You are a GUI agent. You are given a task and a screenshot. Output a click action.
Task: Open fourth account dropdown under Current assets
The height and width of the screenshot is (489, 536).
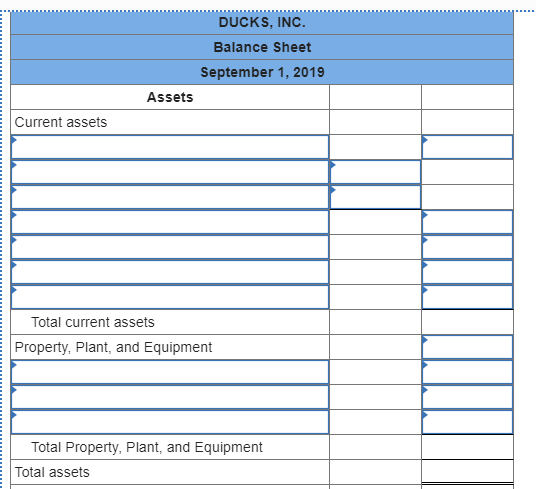170,222
